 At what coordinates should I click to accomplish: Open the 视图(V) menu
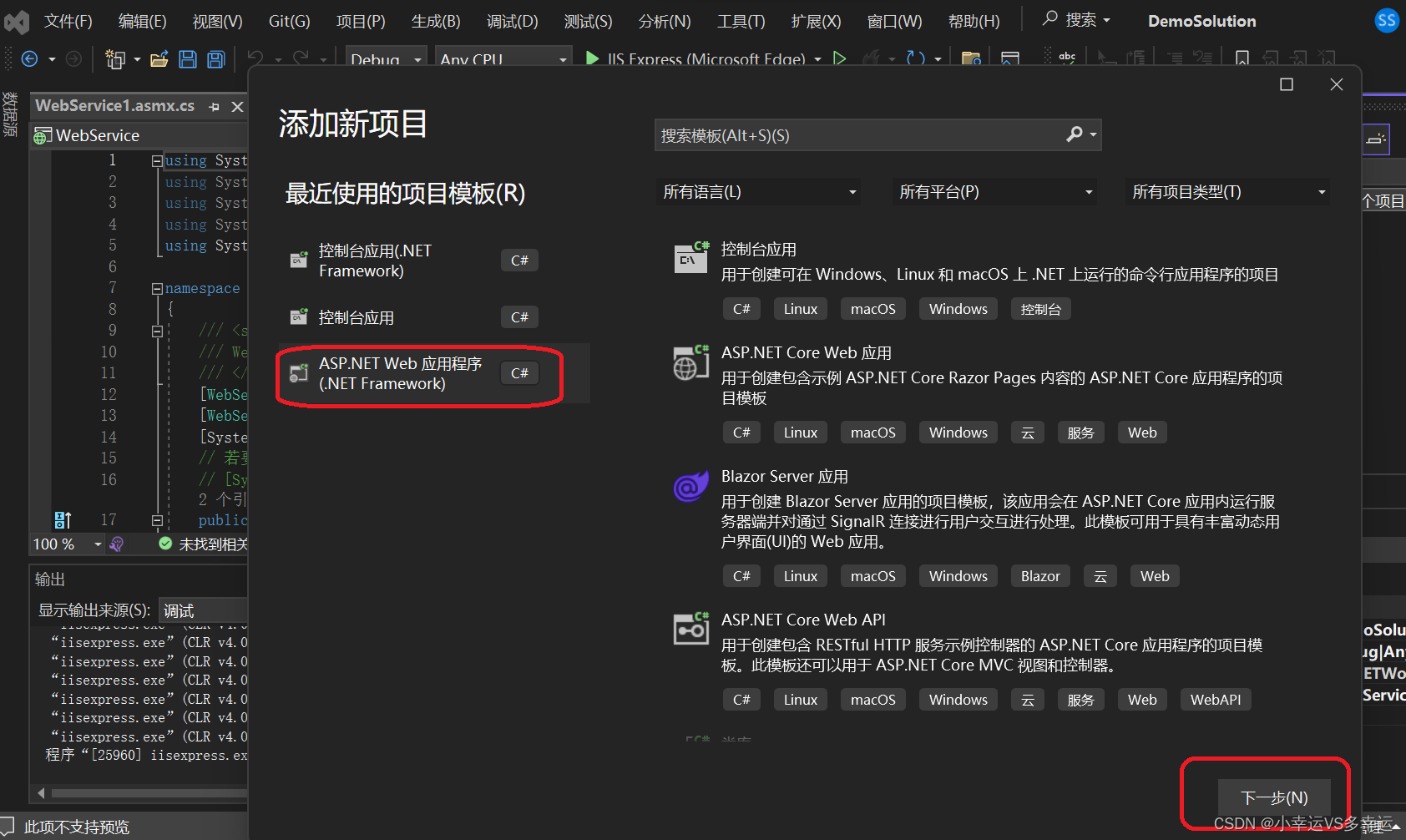coord(217,22)
